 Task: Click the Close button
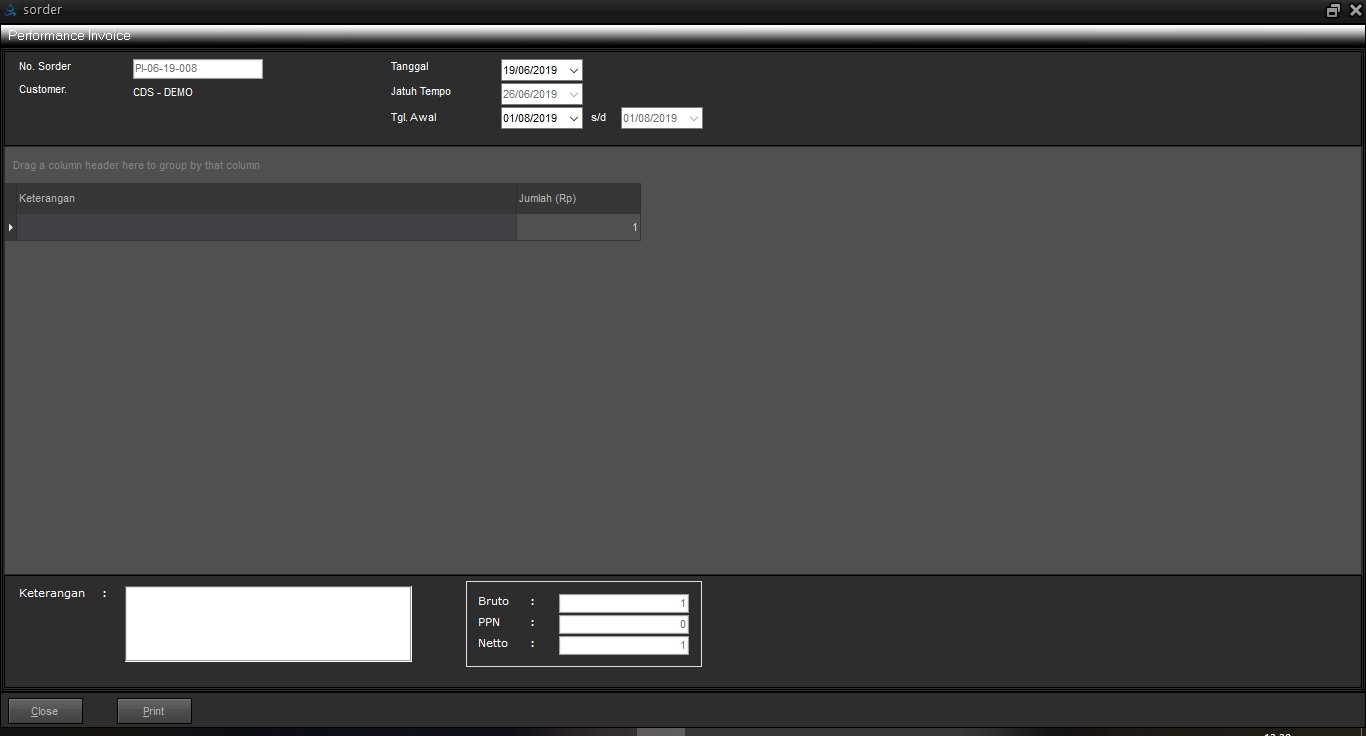pyautogui.click(x=45, y=711)
